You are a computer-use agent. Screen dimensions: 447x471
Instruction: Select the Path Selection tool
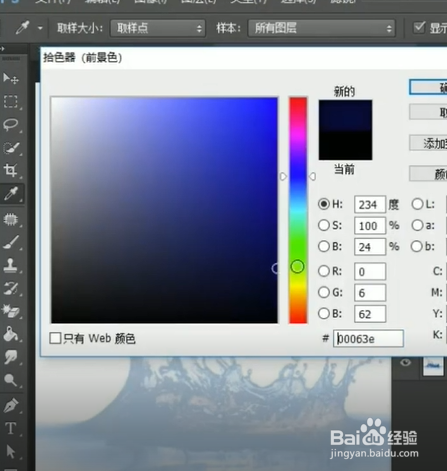coord(11,452)
